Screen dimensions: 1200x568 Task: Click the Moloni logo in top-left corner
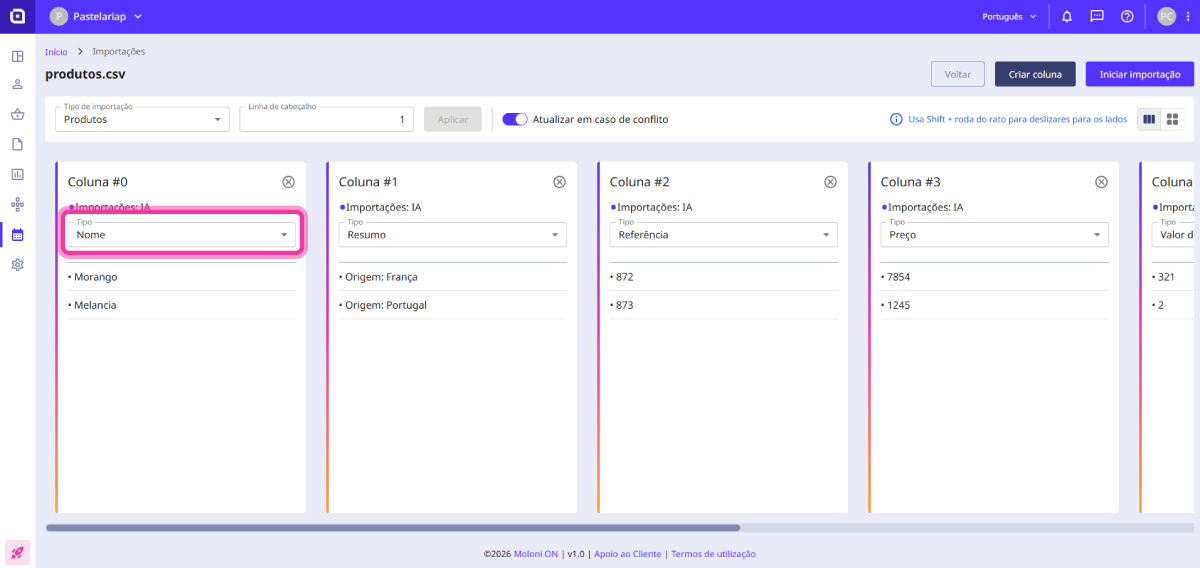(17, 16)
